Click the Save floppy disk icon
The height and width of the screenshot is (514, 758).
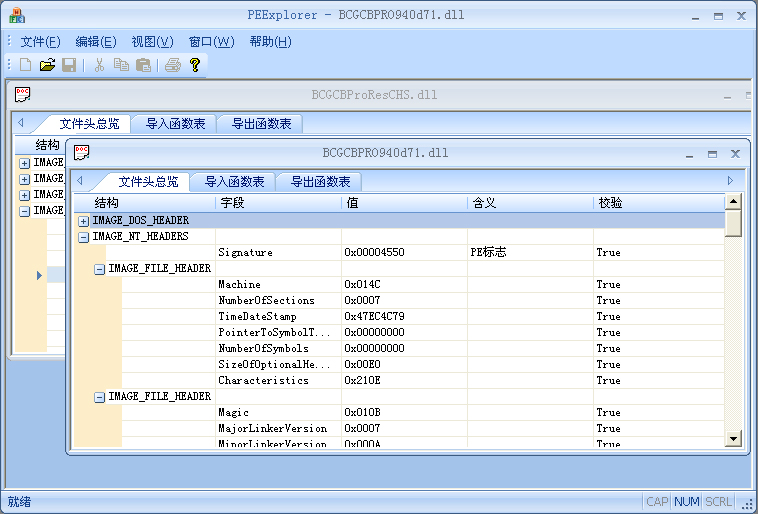(x=69, y=65)
